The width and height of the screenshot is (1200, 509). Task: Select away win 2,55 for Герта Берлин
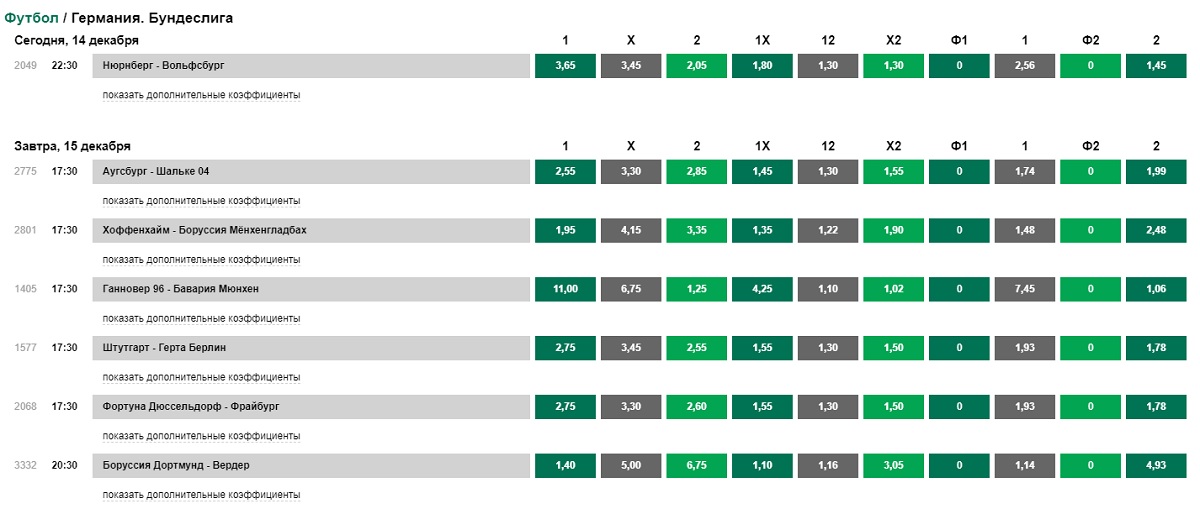697,348
